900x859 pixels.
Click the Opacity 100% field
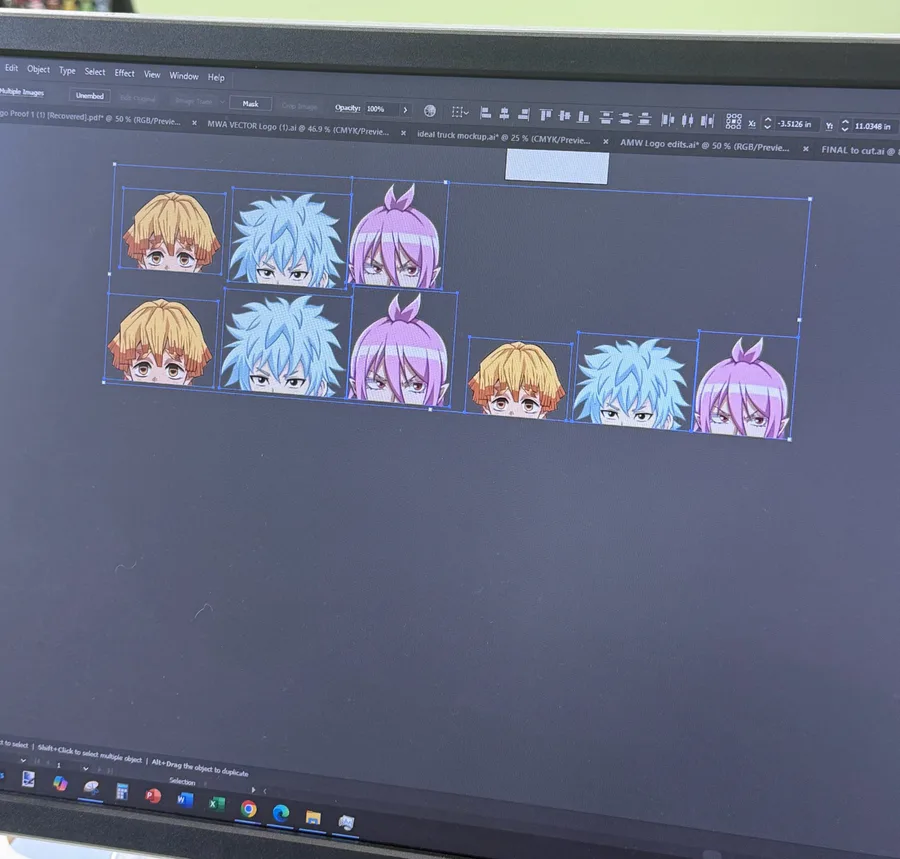click(x=381, y=109)
